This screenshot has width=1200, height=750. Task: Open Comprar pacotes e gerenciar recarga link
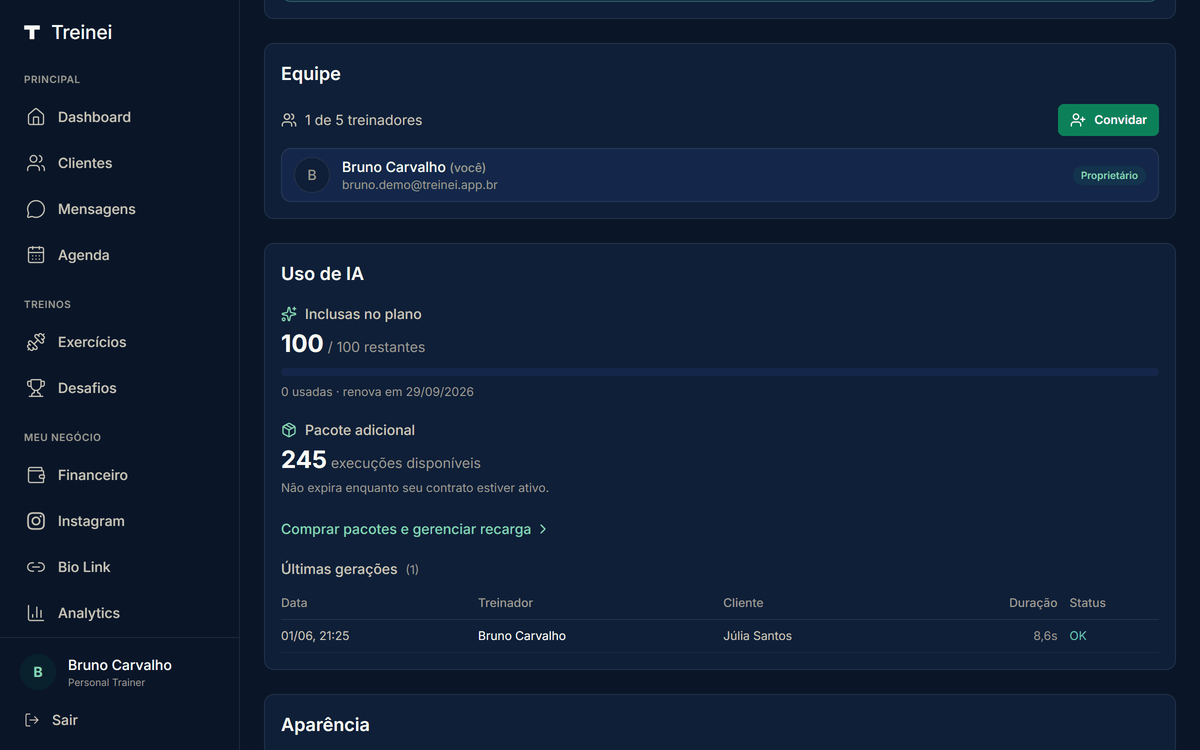point(414,529)
